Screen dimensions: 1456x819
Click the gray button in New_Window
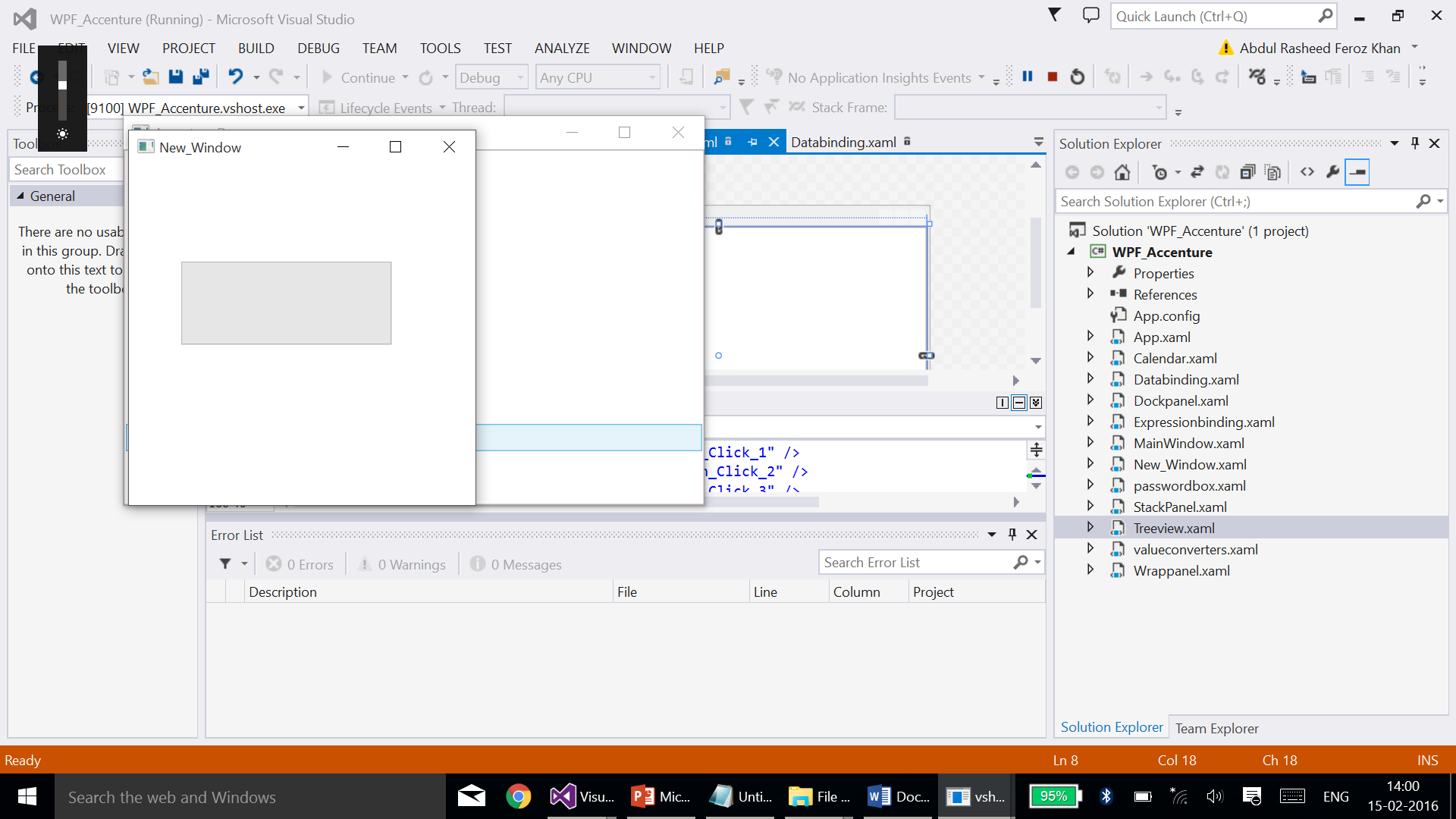(x=286, y=303)
